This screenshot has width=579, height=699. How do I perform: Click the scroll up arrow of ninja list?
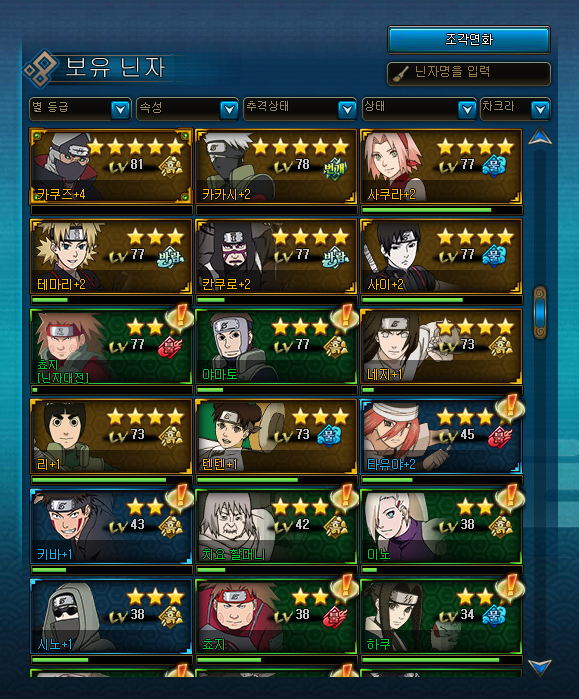540,136
